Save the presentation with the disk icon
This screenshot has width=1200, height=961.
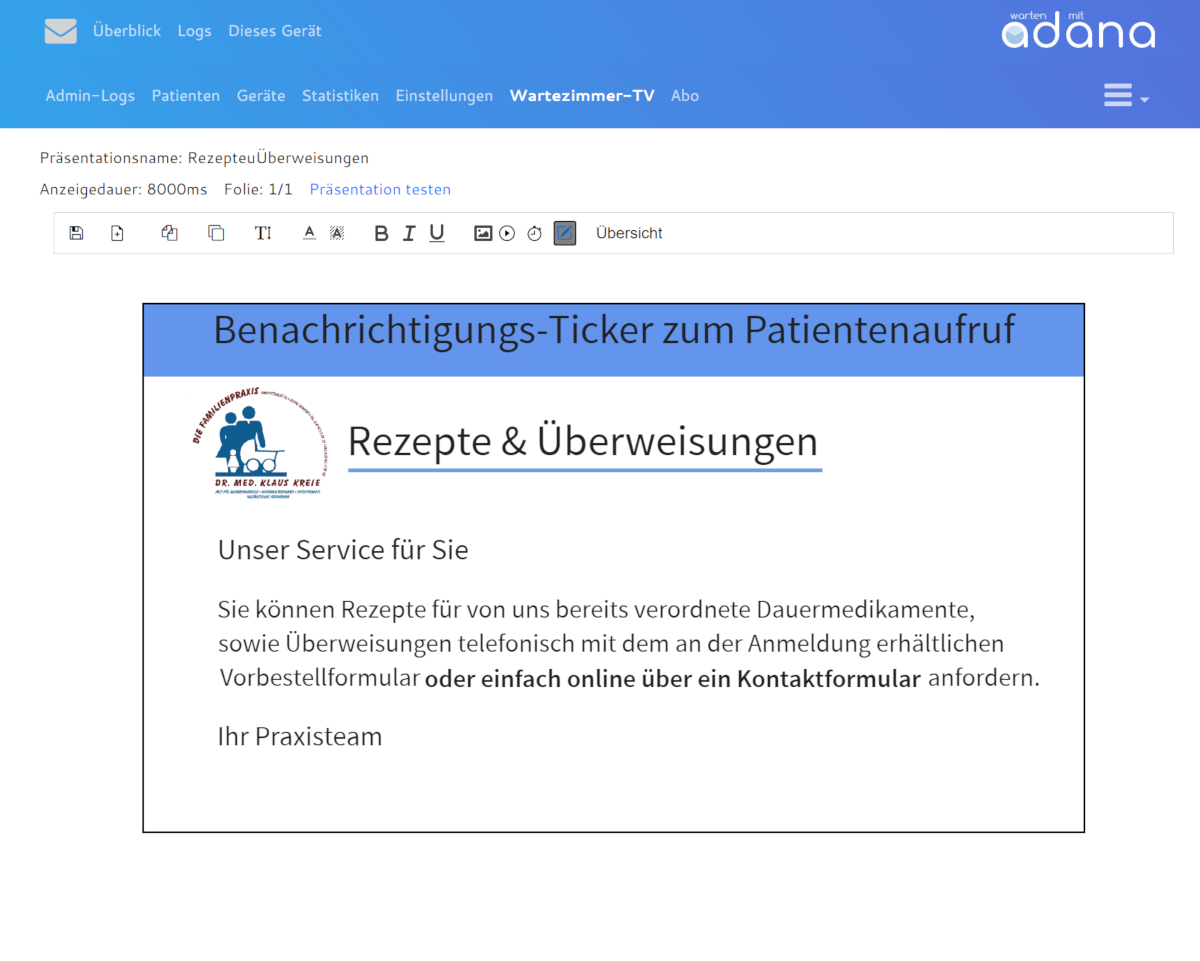pos(76,232)
